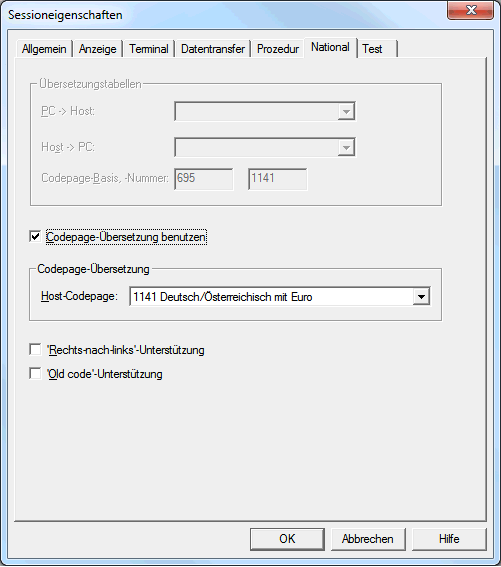Click the Codepage-Basis field showing 695
Viewport: 501px width, 567px height.
pos(204,179)
